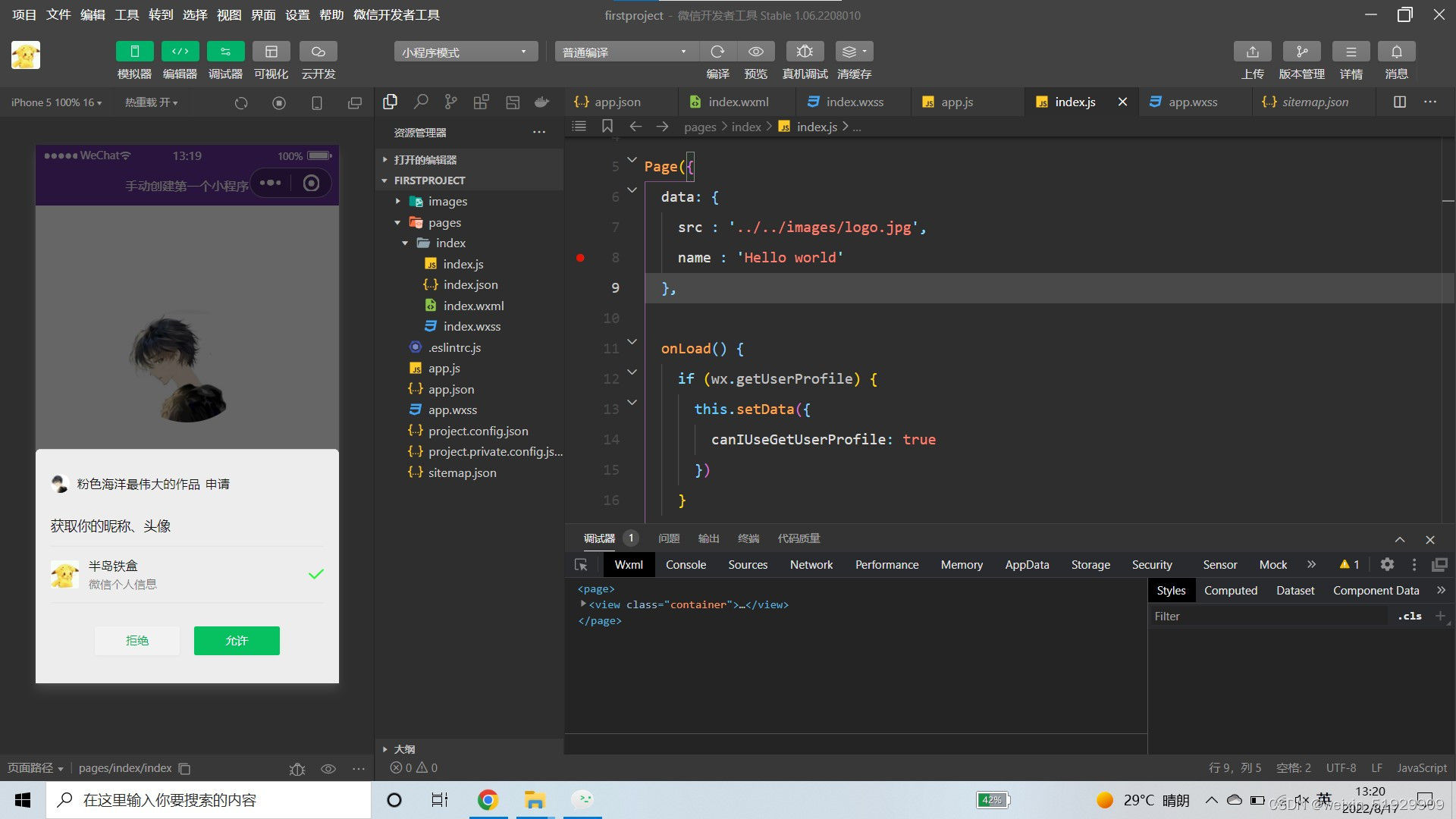
Task: Toggle breakpoint on line 8
Action: (x=580, y=258)
